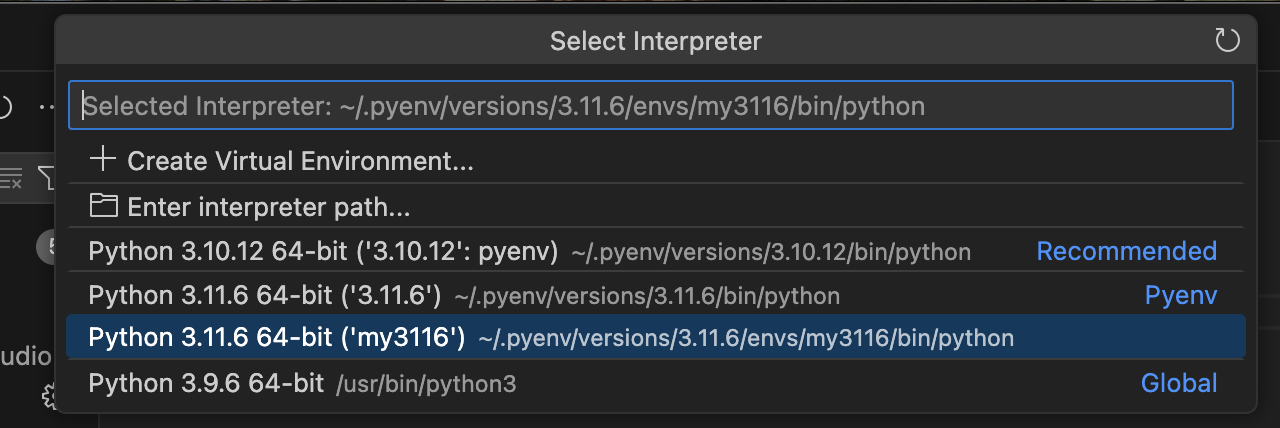Open the more actions ellipsis at left
Viewport: 1280px width, 428px height.
pos(45,107)
